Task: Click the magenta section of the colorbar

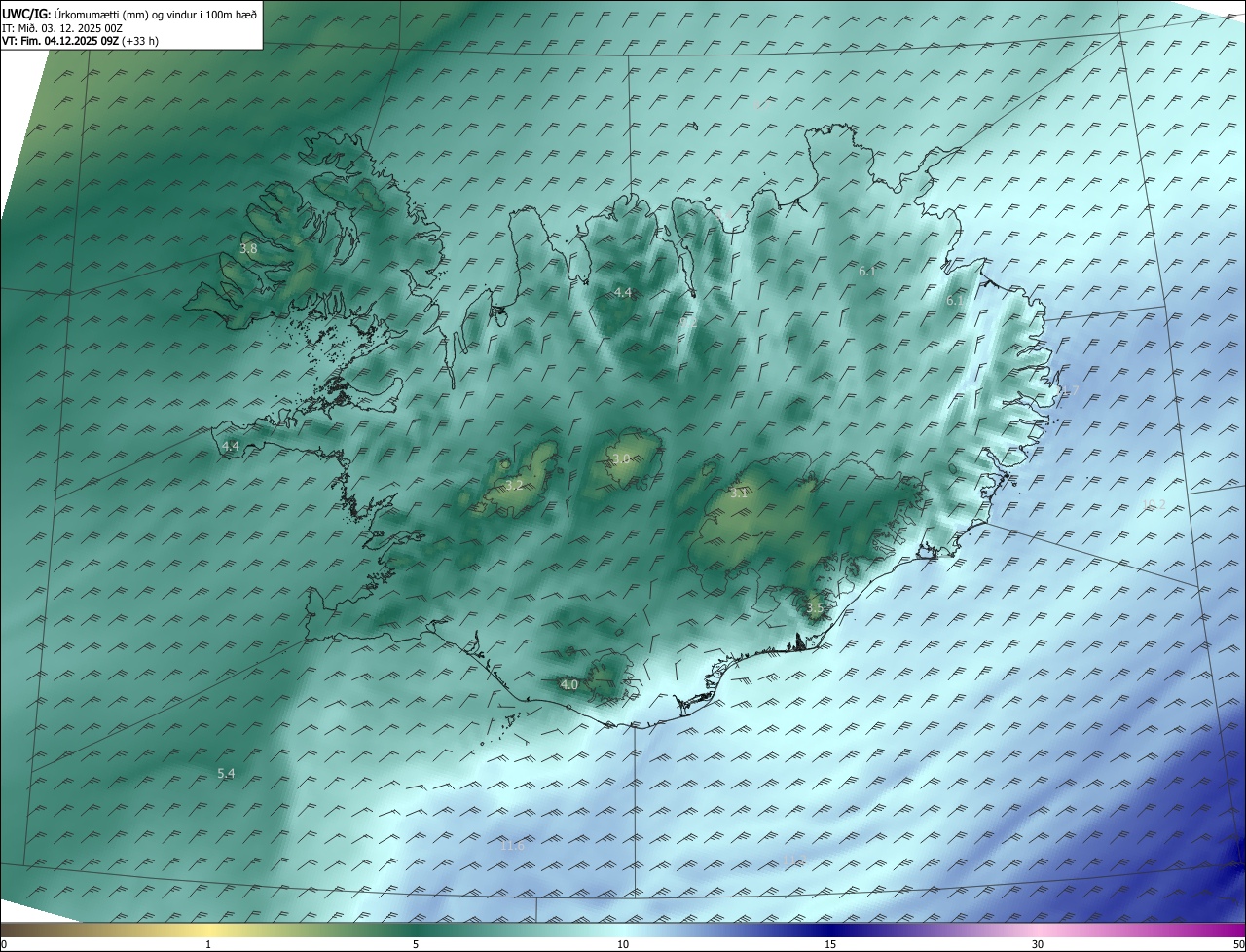Action: pyautogui.click(x=1222, y=930)
